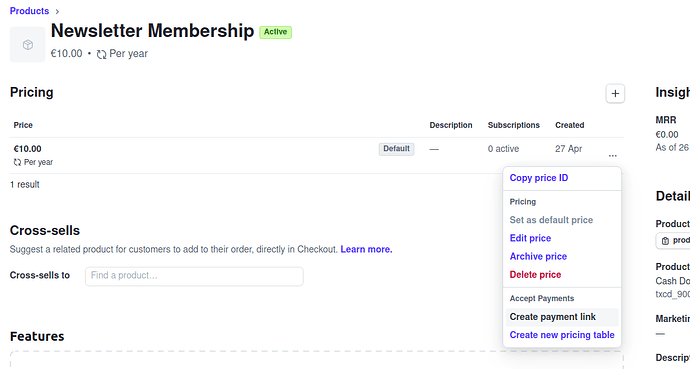Open the Learn more link in Cross-sells
Screen dimensions: 690x369
[x=366, y=249]
